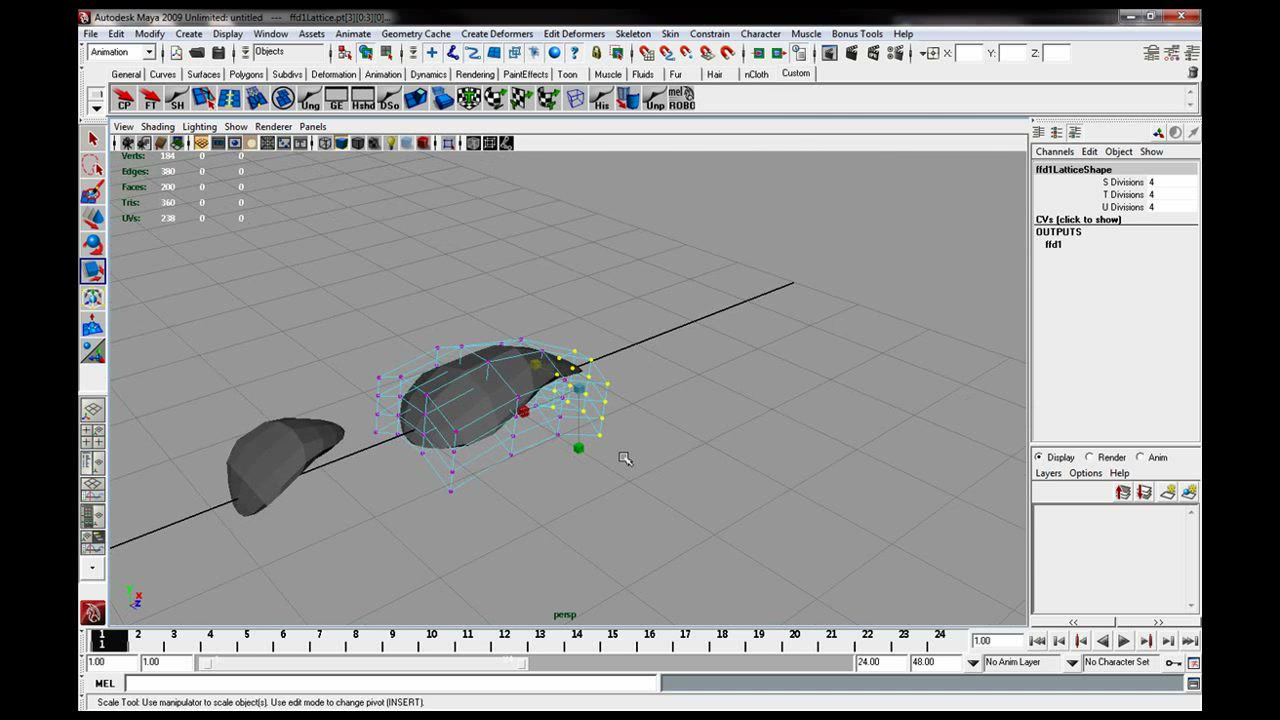This screenshot has height=720, width=1280.
Task: Click the play forwards button
Action: [1124, 641]
